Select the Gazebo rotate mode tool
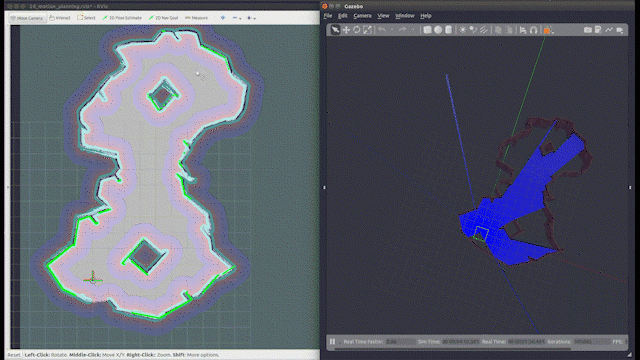The width and height of the screenshot is (640, 360). [357, 30]
